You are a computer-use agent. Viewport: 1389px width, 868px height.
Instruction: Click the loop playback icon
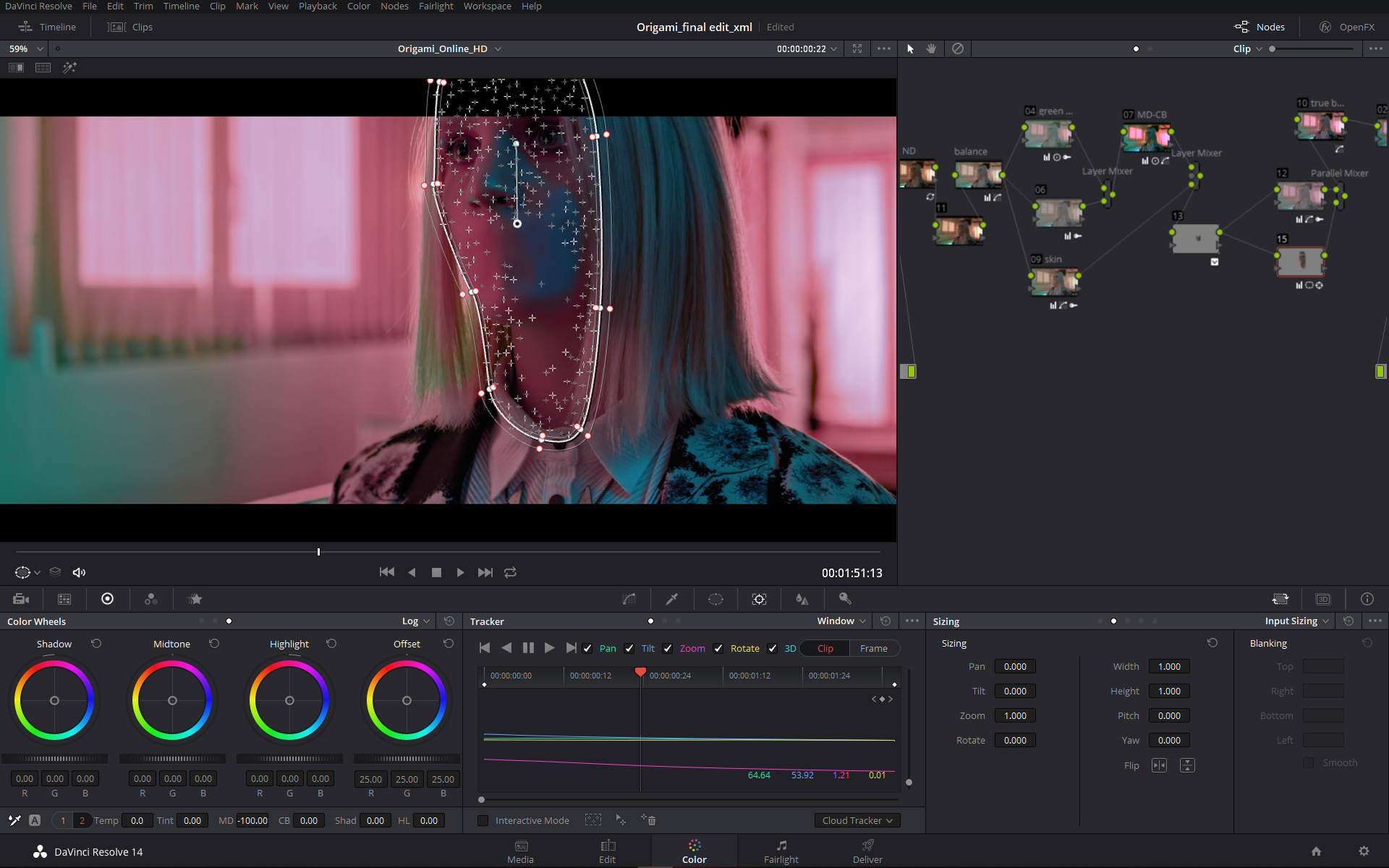(510, 572)
